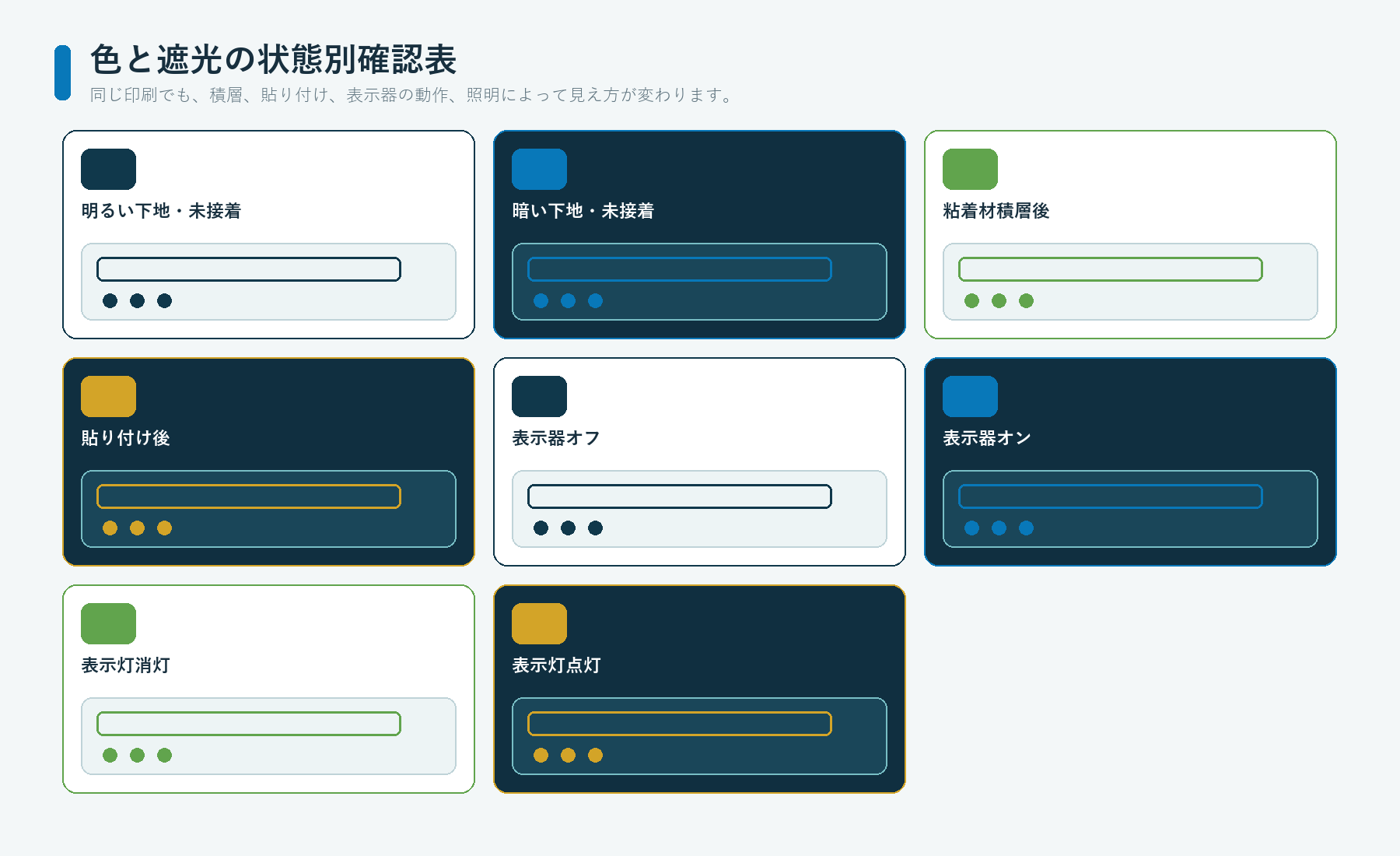Image resolution: width=1400 pixels, height=856 pixels.
Task: Click the 表示灯消灯 label
Action: (125, 665)
